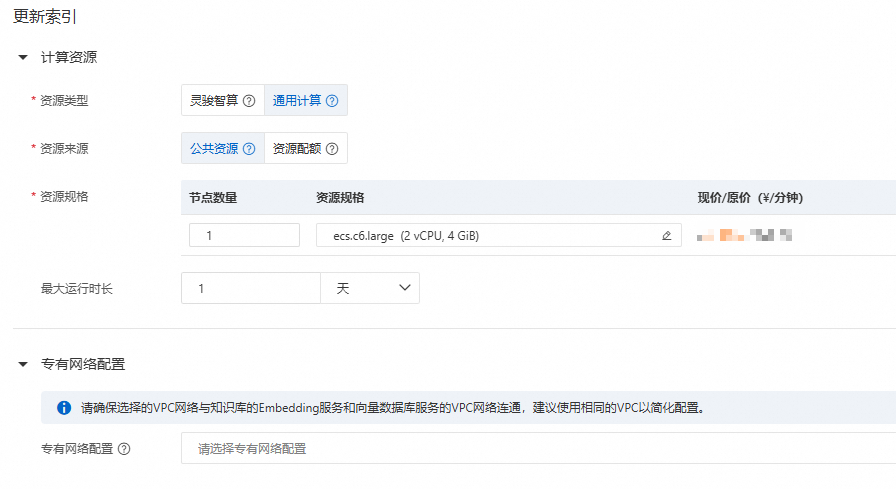
Task: Select the 灵骏智算 resource type
Action: 223,101
